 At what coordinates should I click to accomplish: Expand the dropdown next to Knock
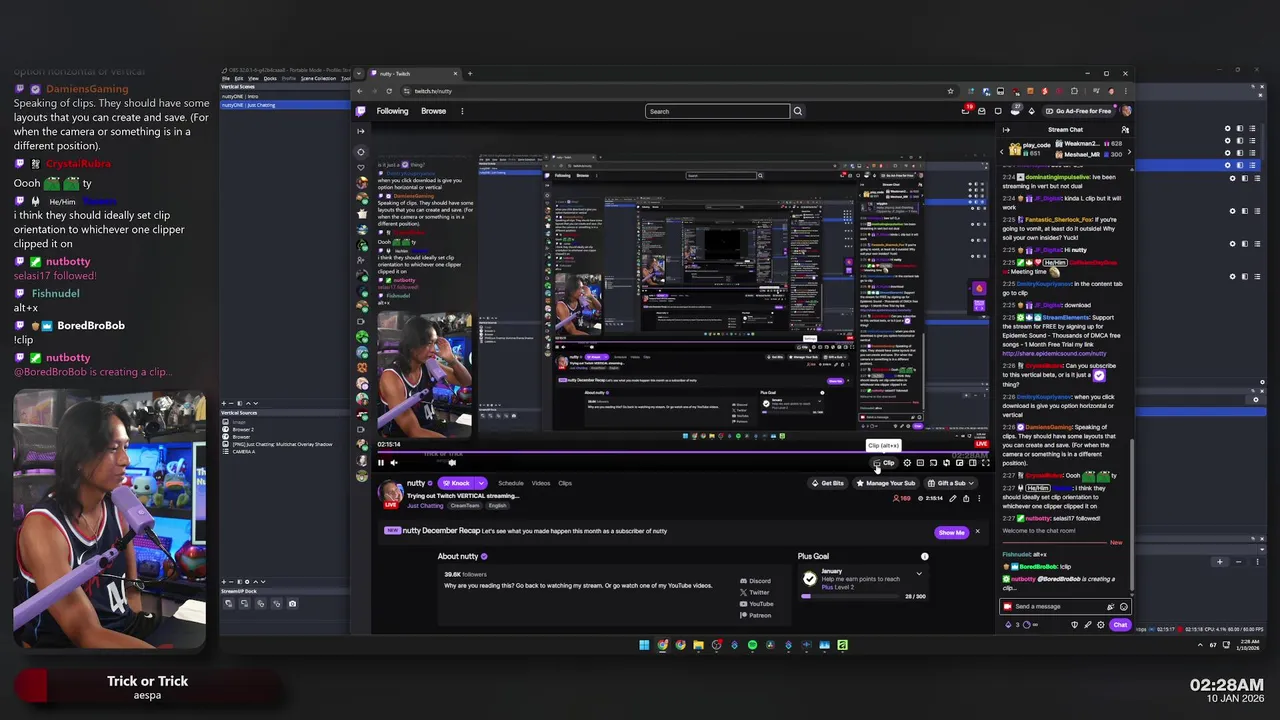[481, 483]
